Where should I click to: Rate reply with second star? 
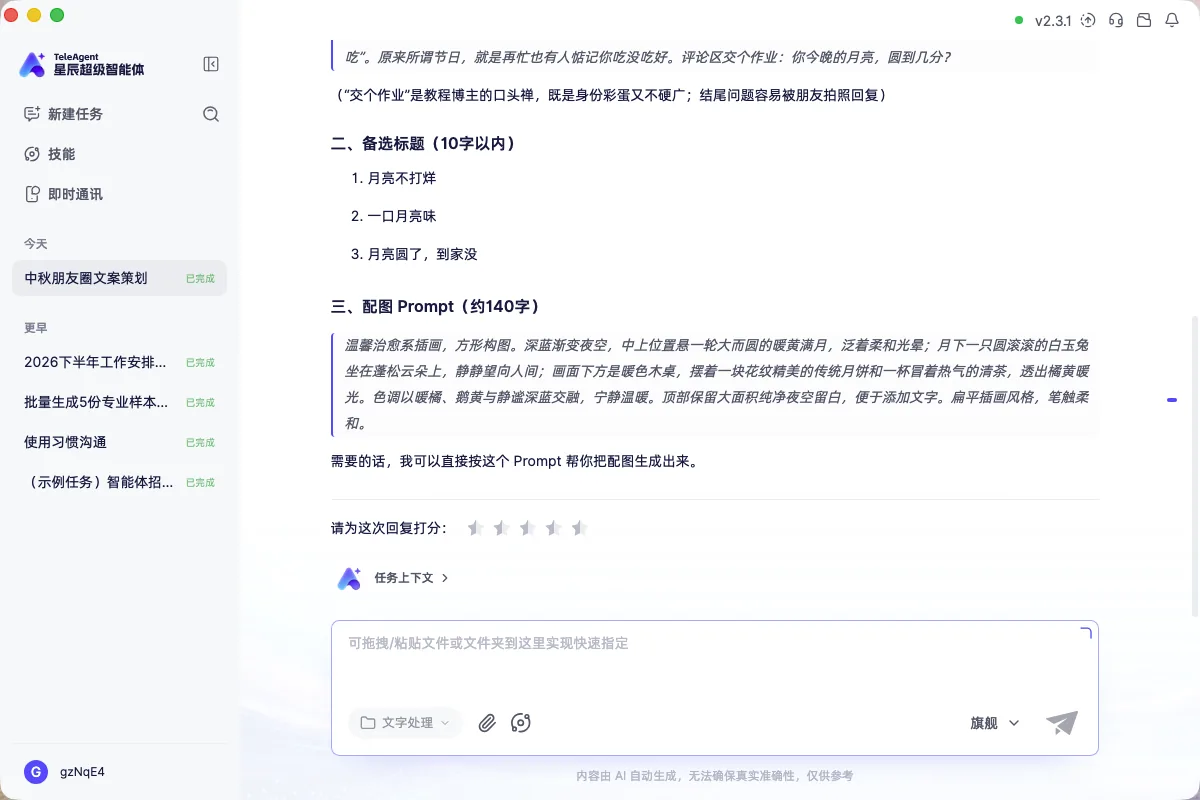coord(502,528)
